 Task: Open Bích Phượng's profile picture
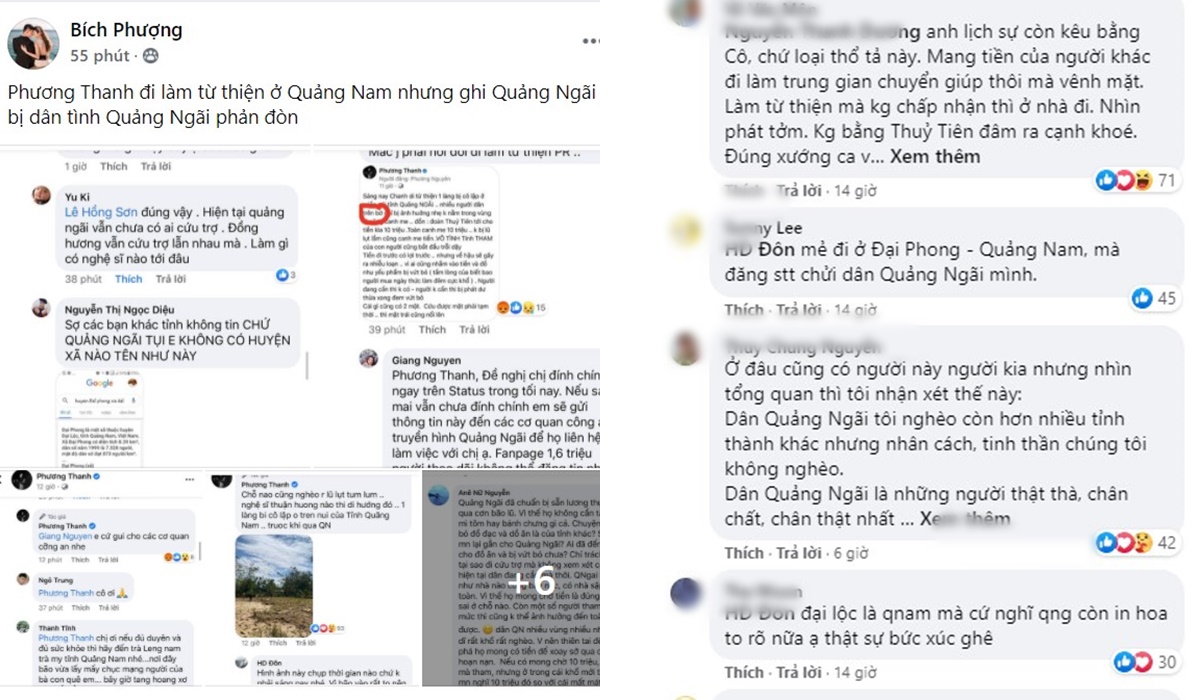[32, 43]
